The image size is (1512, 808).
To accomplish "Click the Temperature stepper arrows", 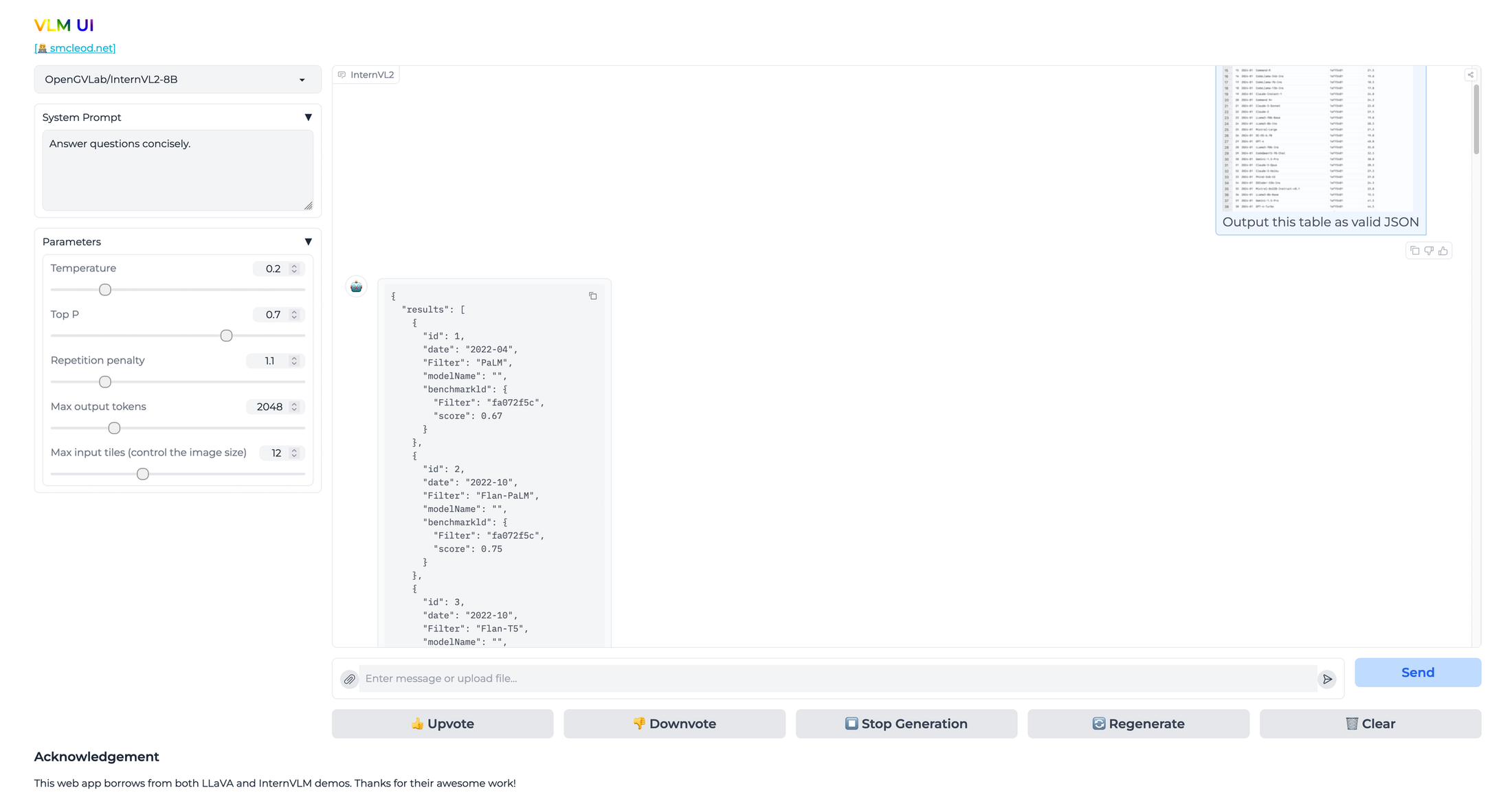I will tap(294, 269).
